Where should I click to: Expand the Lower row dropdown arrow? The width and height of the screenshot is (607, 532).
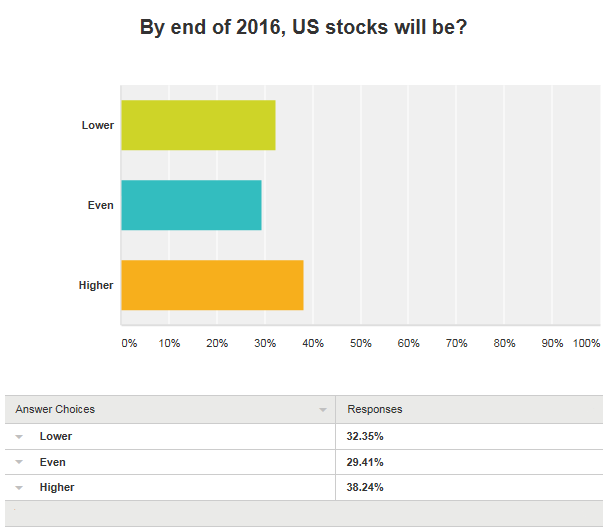coord(19,437)
